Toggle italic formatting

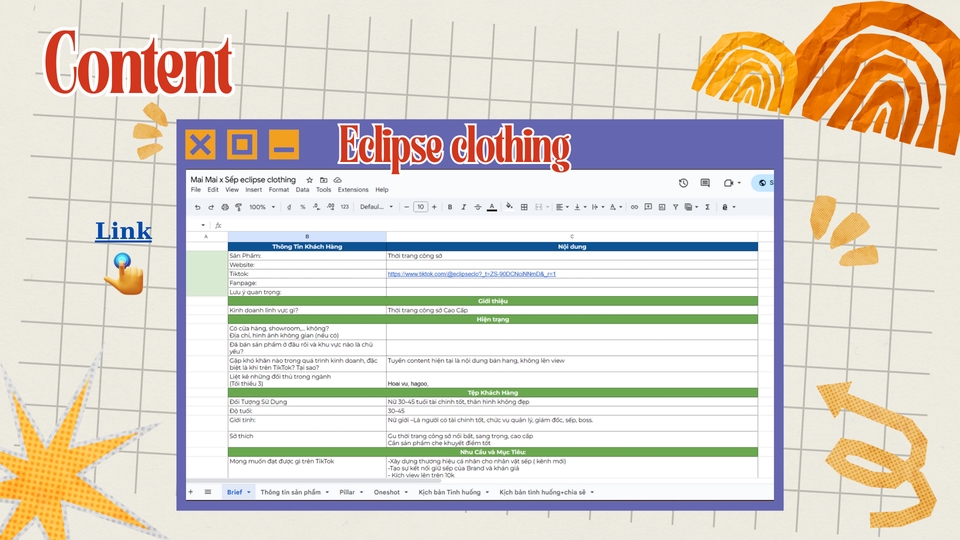(x=463, y=207)
